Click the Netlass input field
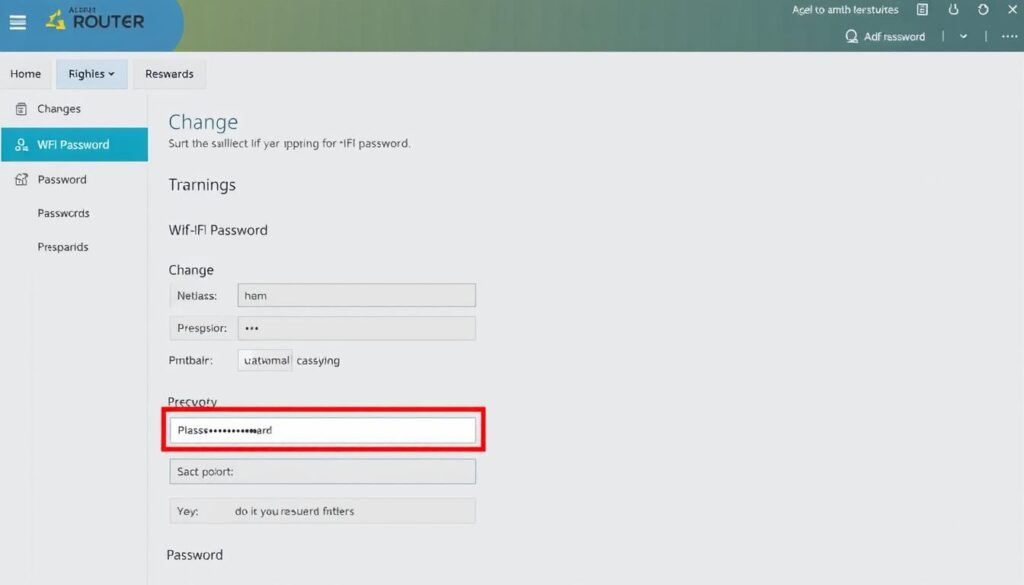 [356, 295]
